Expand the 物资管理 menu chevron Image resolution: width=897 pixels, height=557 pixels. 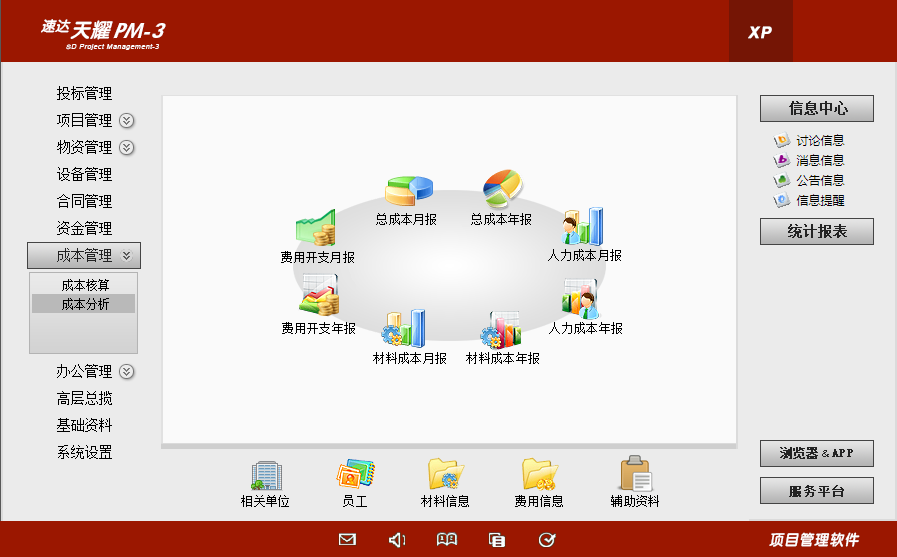[x=127, y=148]
